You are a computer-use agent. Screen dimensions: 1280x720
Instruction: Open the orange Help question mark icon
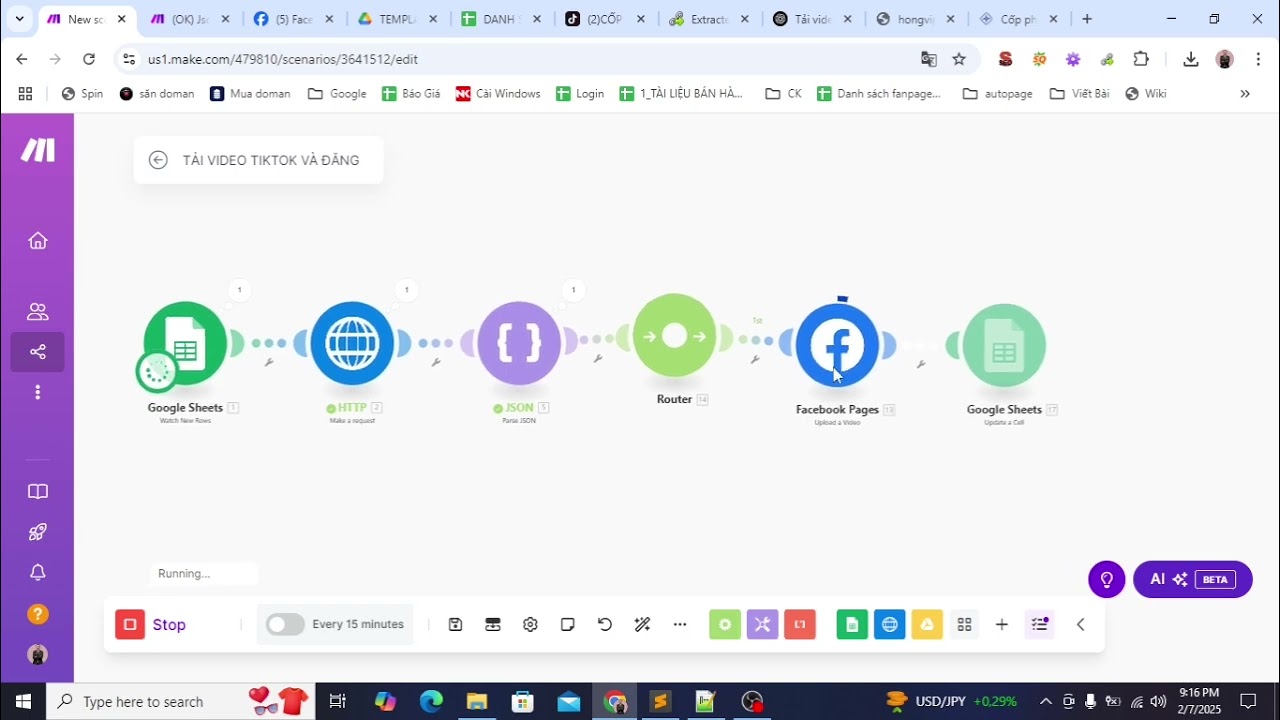coord(37,614)
